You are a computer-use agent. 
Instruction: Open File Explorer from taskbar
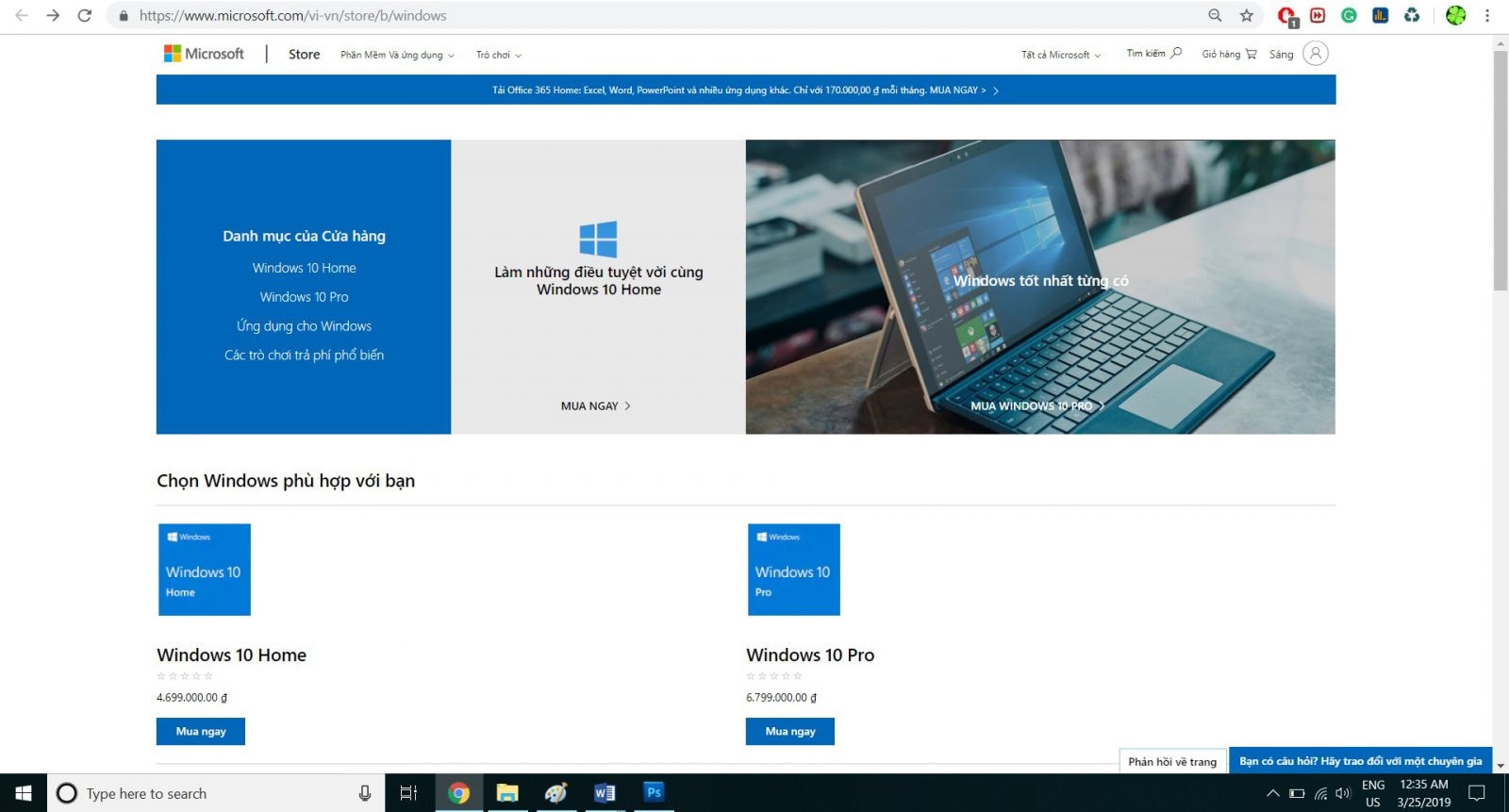coord(507,793)
